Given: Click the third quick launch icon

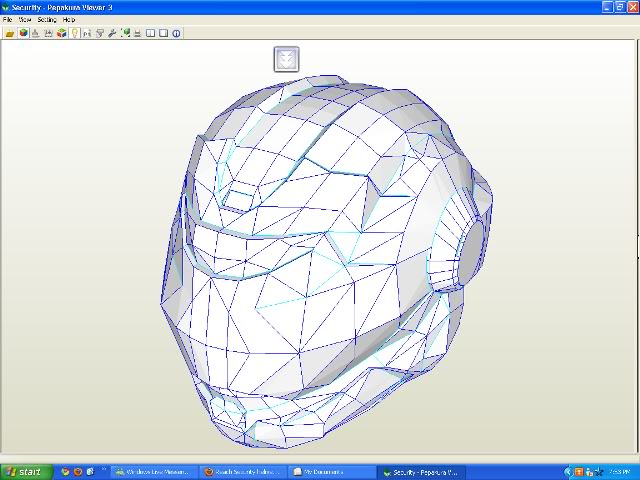Looking at the screenshot, I should (x=90, y=472).
